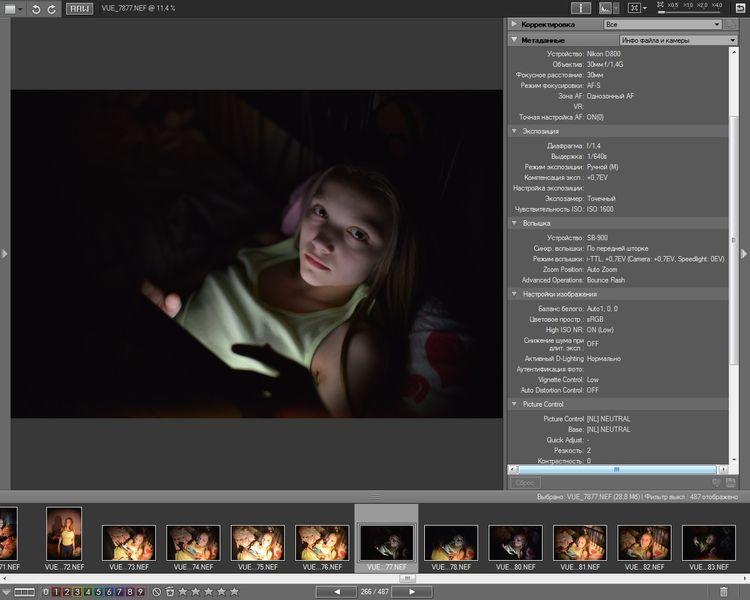Open the Все adjustments filter dropdown
The image size is (750, 600).
tap(662, 24)
